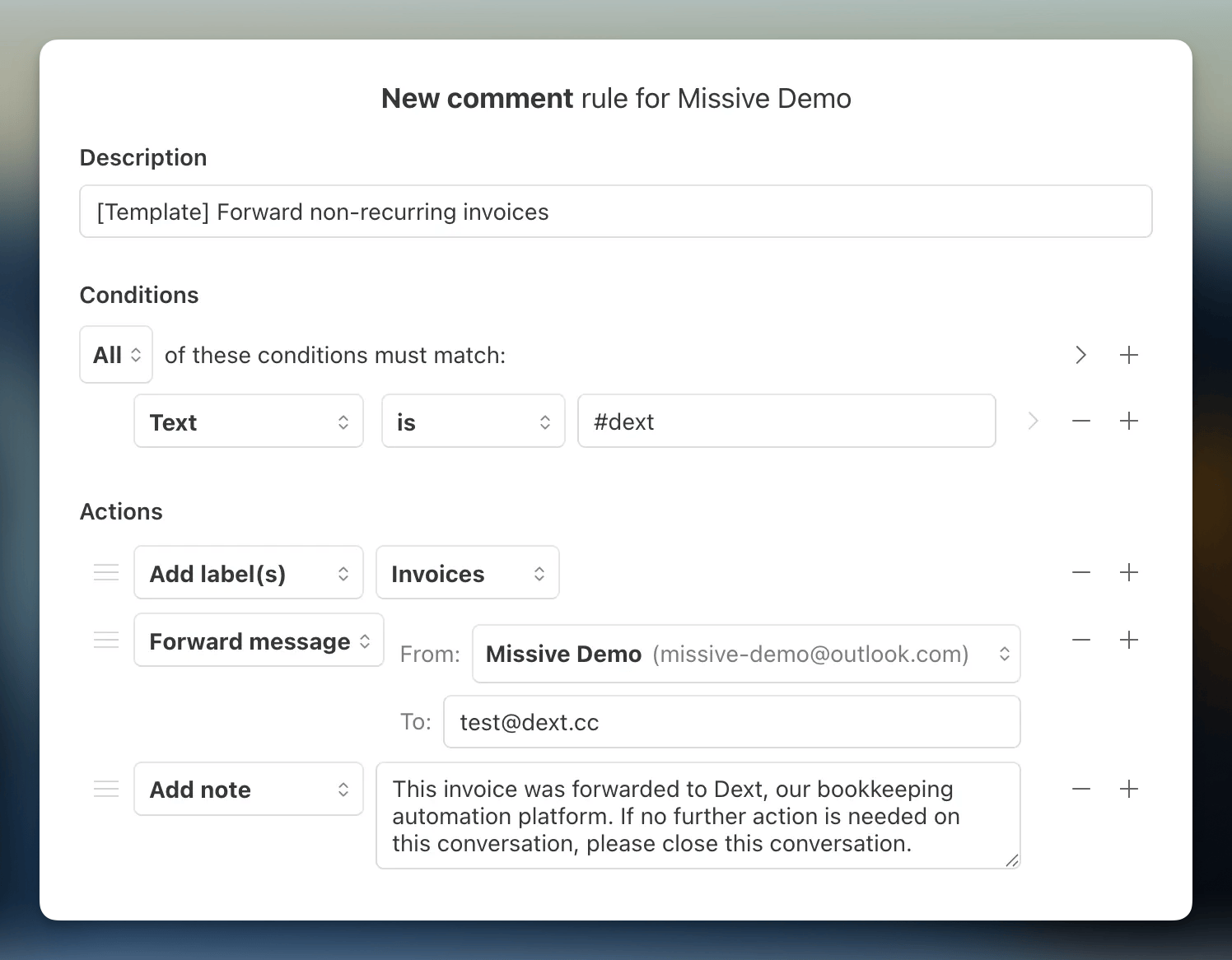Click plus icon on the conditions header row
This screenshot has width=1232, height=960.
pyautogui.click(x=1129, y=355)
